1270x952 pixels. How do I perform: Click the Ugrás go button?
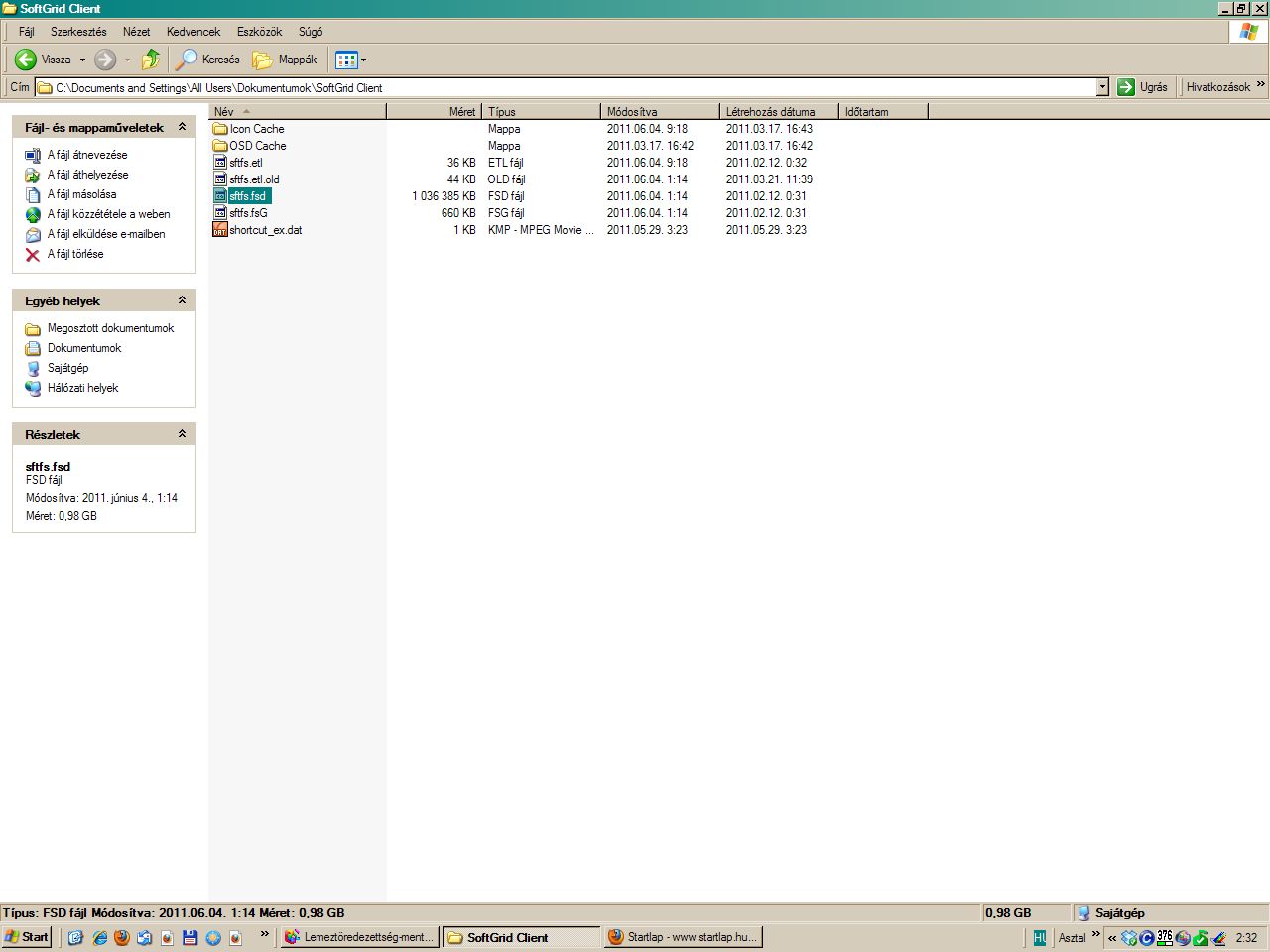(1143, 87)
